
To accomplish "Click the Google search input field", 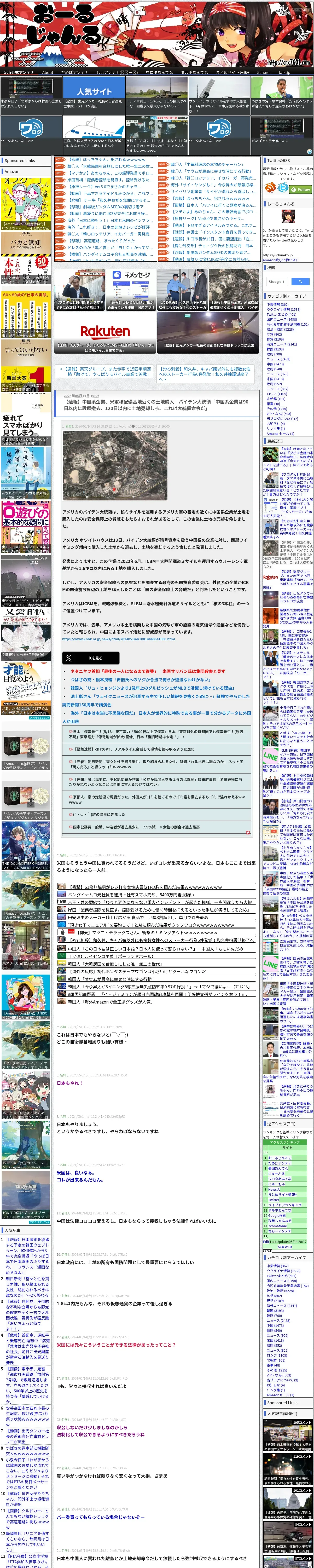I will (x=277, y=281).
